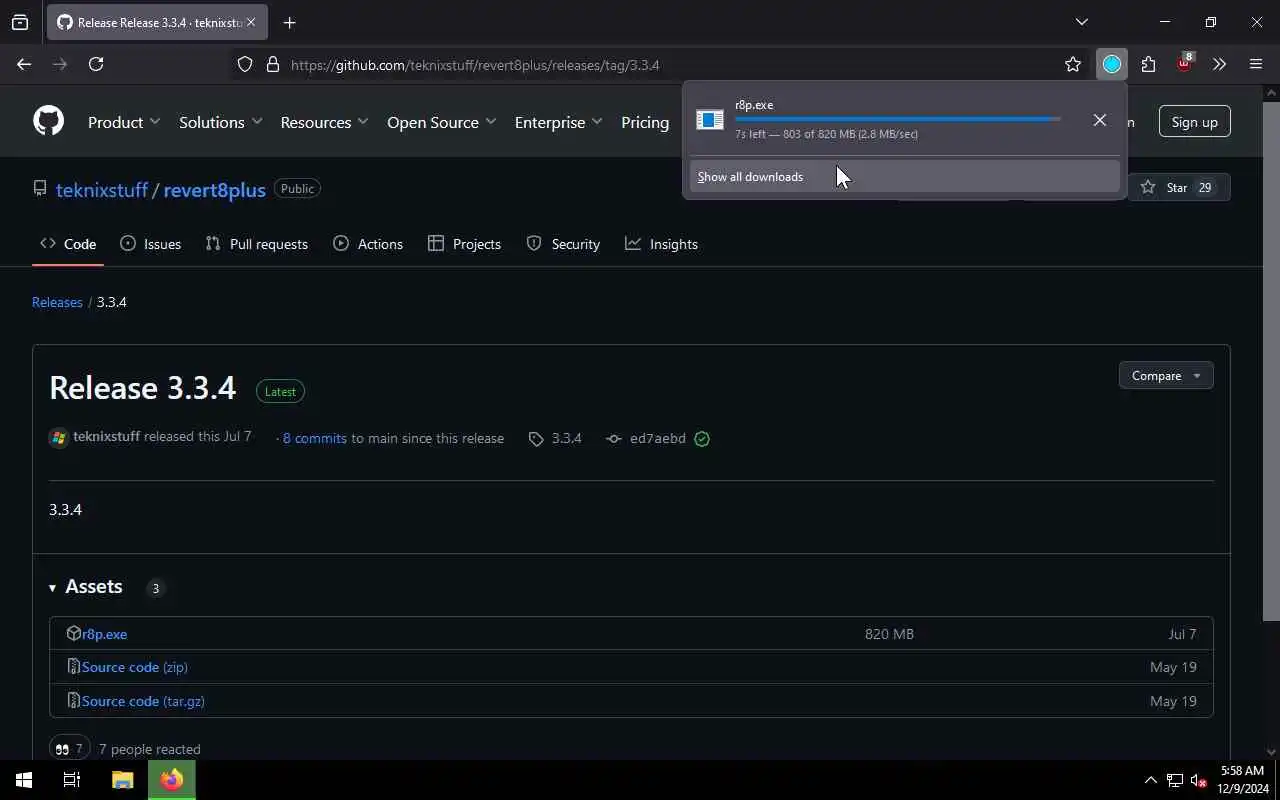This screenshot has width=1280, height=800.
Task: Click the network tray icon
Action: coord(1175,780)
